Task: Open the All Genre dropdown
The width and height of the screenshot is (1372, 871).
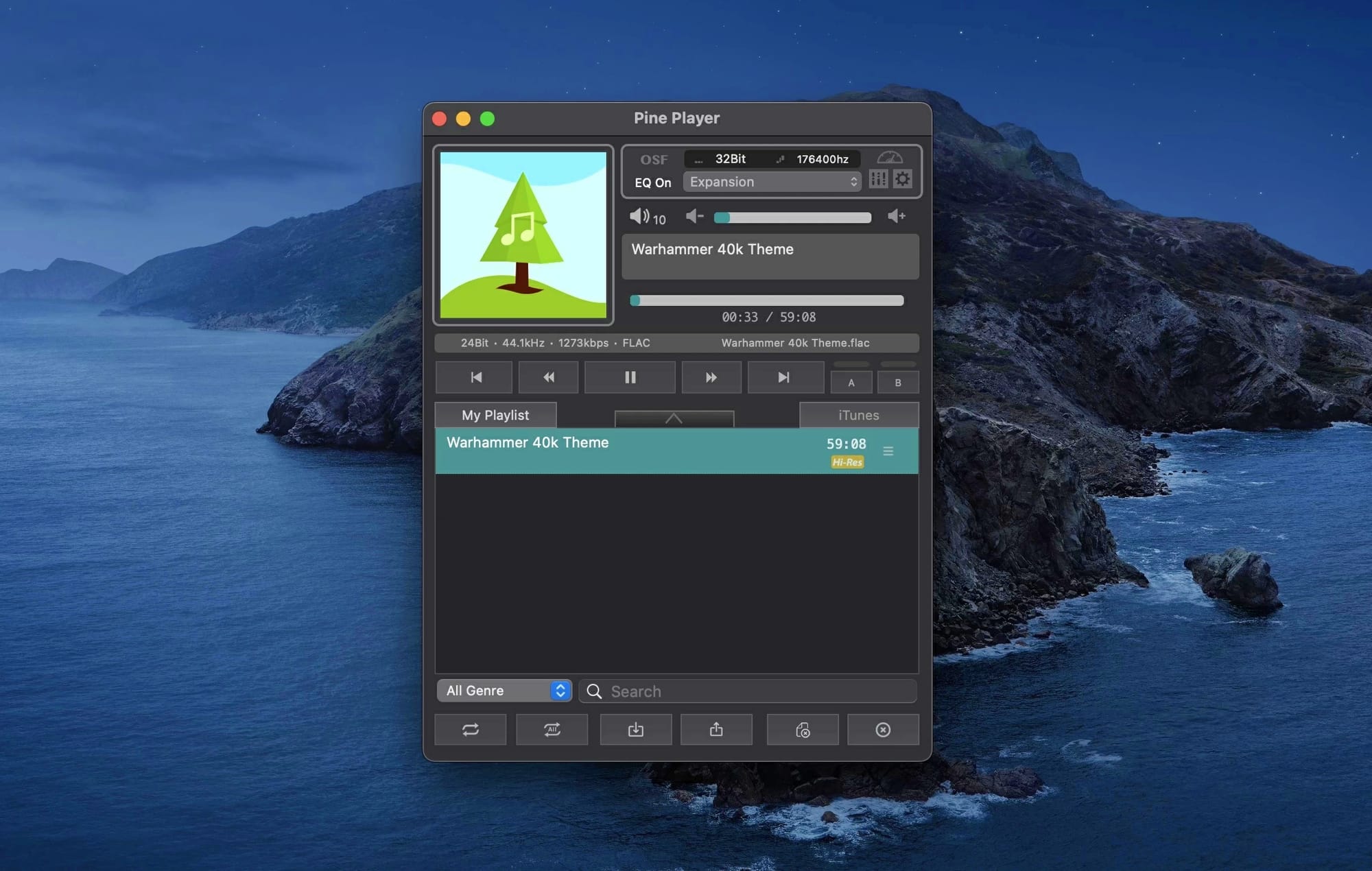Action: [x=504, y=691]
